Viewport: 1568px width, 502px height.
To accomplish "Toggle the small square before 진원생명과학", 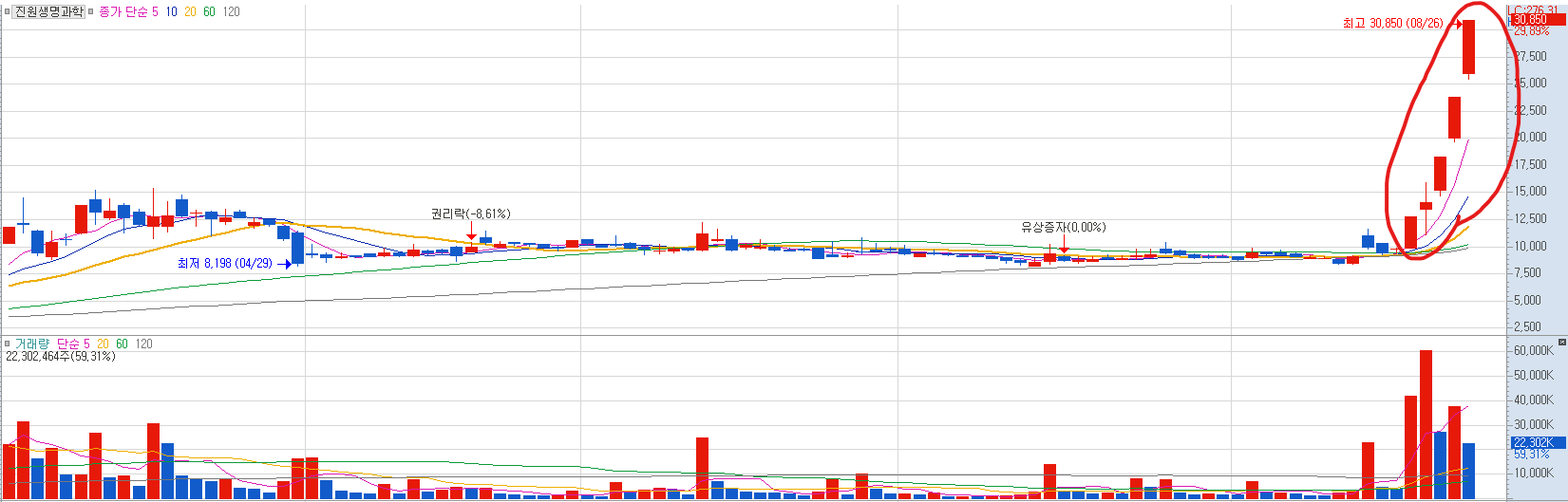I will 7,11.
